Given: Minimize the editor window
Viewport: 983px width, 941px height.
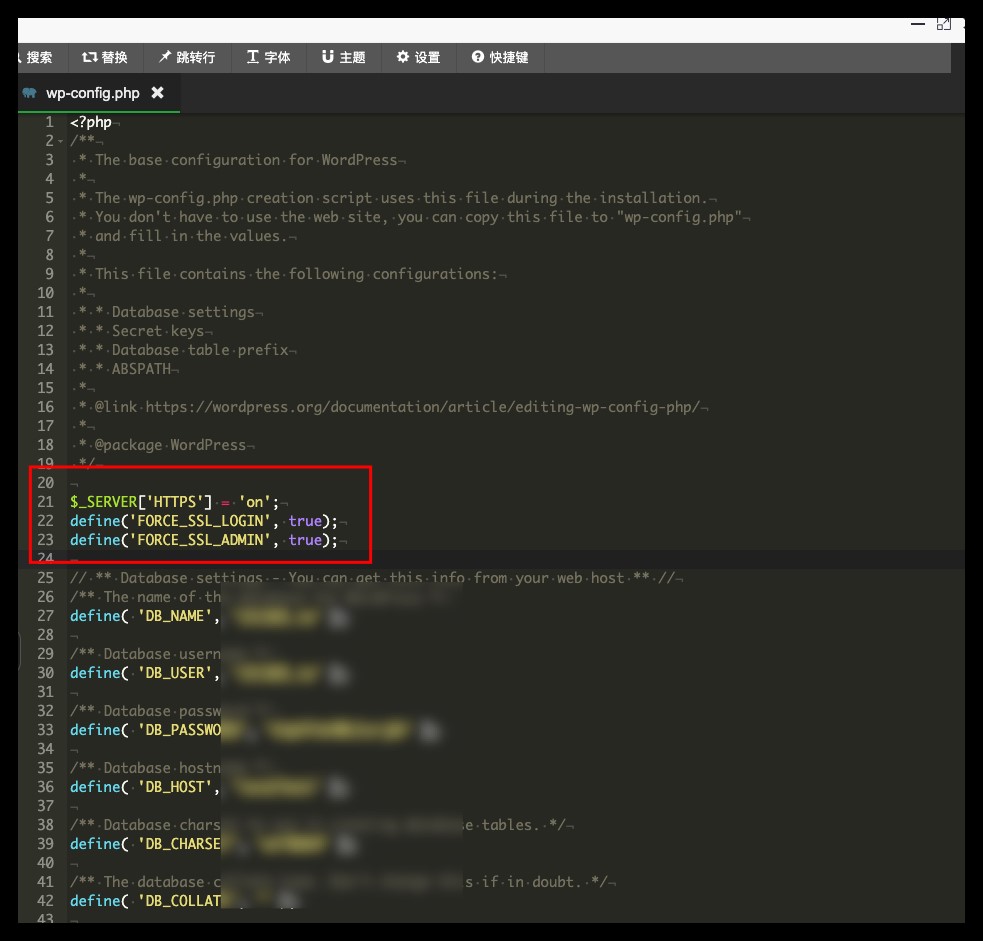Looking at the screenshot, I should click(916, 23).
